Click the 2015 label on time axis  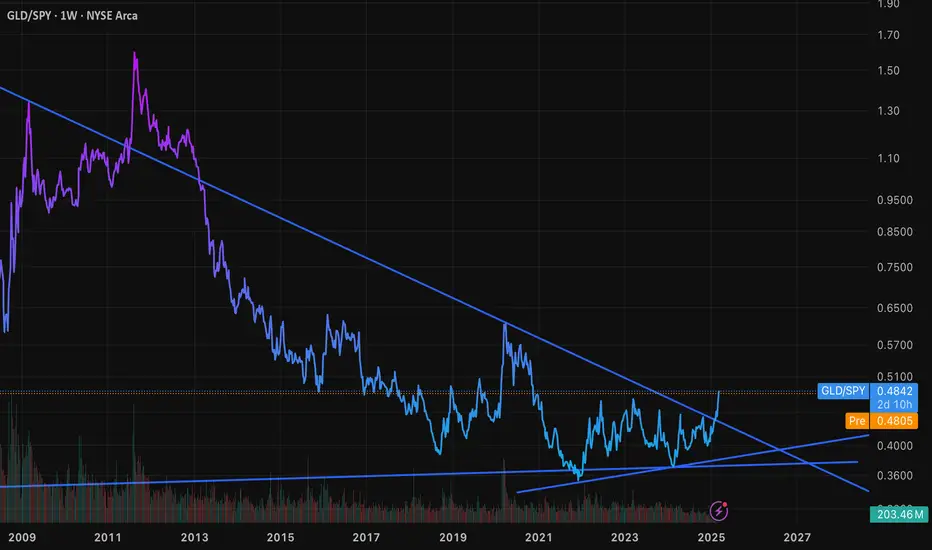pyautogui.click(x=280, y=538)
